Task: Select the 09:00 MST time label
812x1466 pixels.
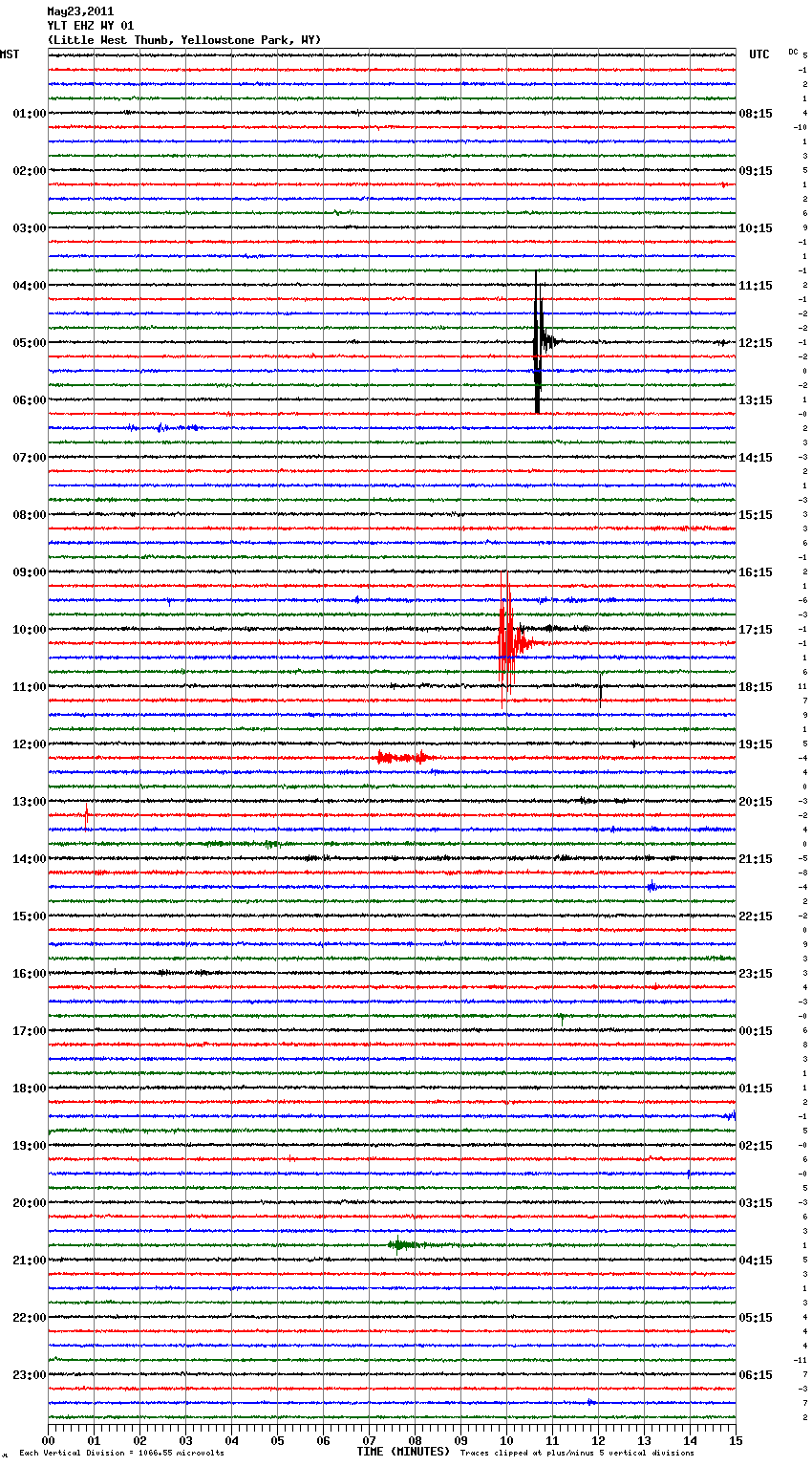Action: (29, 572)
